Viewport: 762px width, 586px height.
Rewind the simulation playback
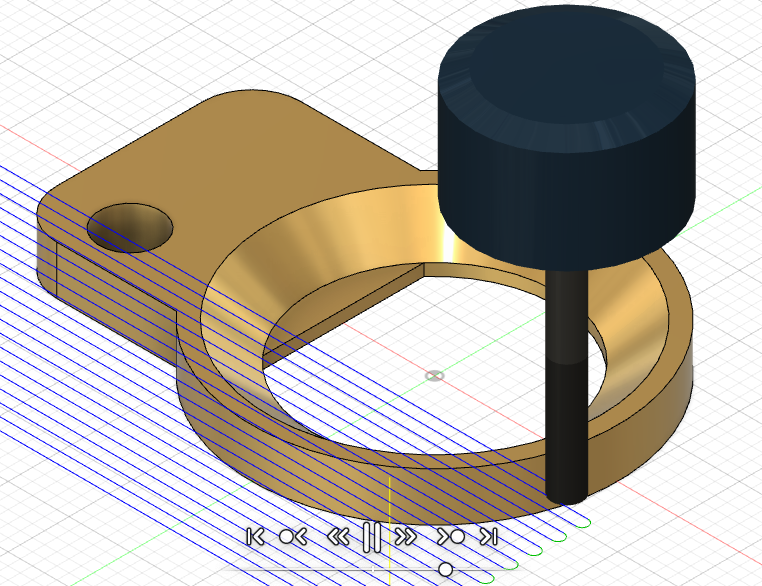point(338,537)
